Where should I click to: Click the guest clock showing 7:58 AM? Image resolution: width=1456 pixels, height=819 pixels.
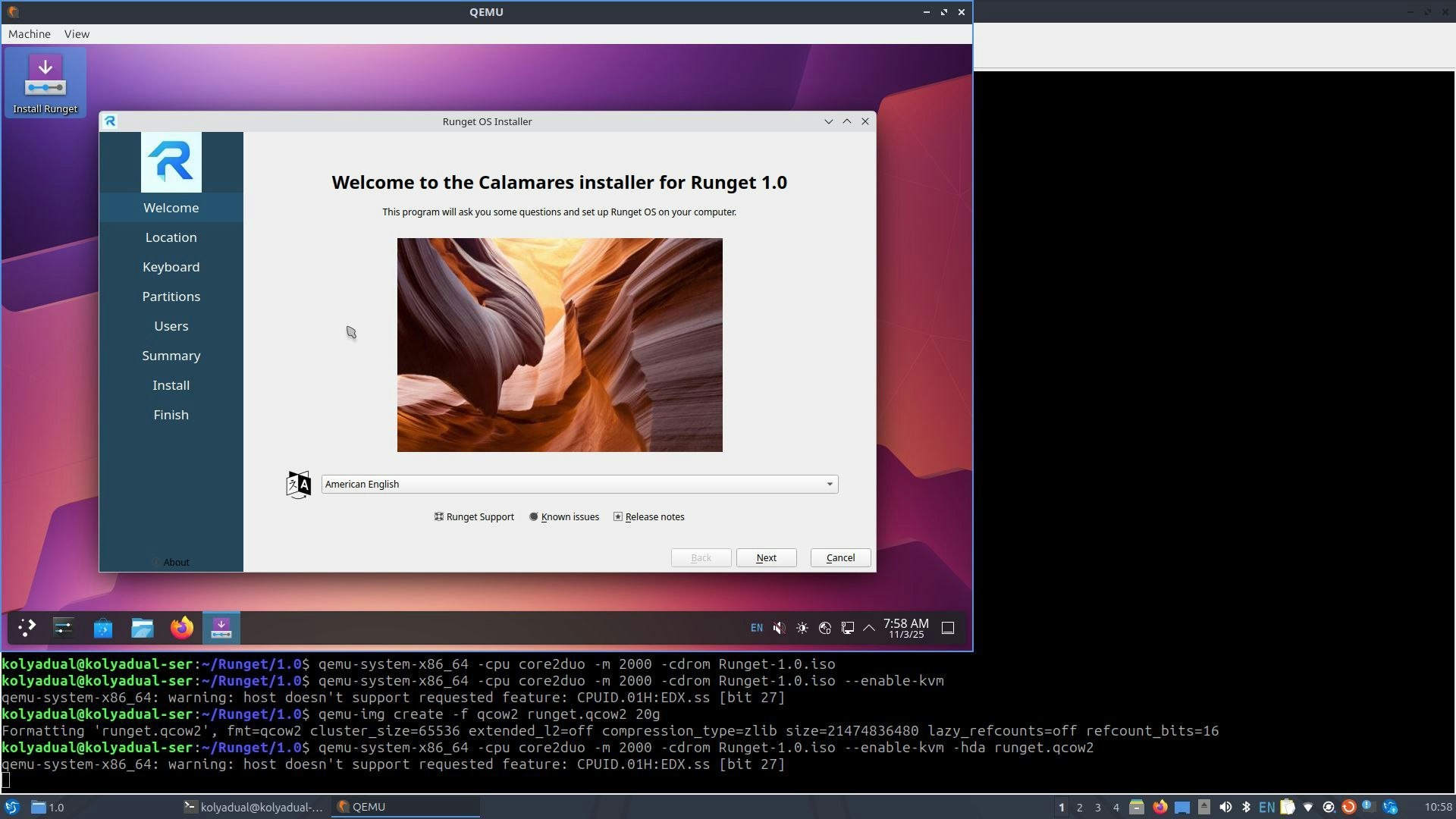coord(906,628)
